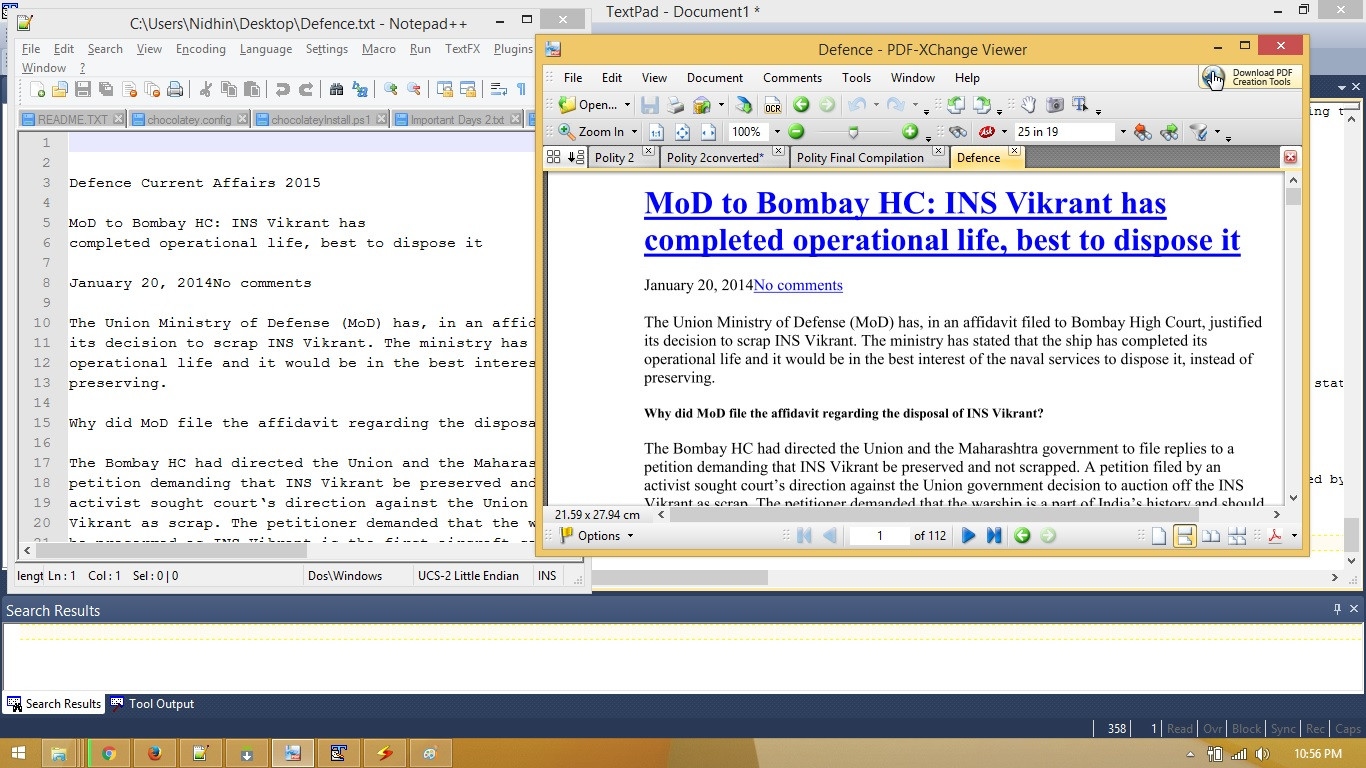
Task: Click the Fit Width icon
Action: 708,132
